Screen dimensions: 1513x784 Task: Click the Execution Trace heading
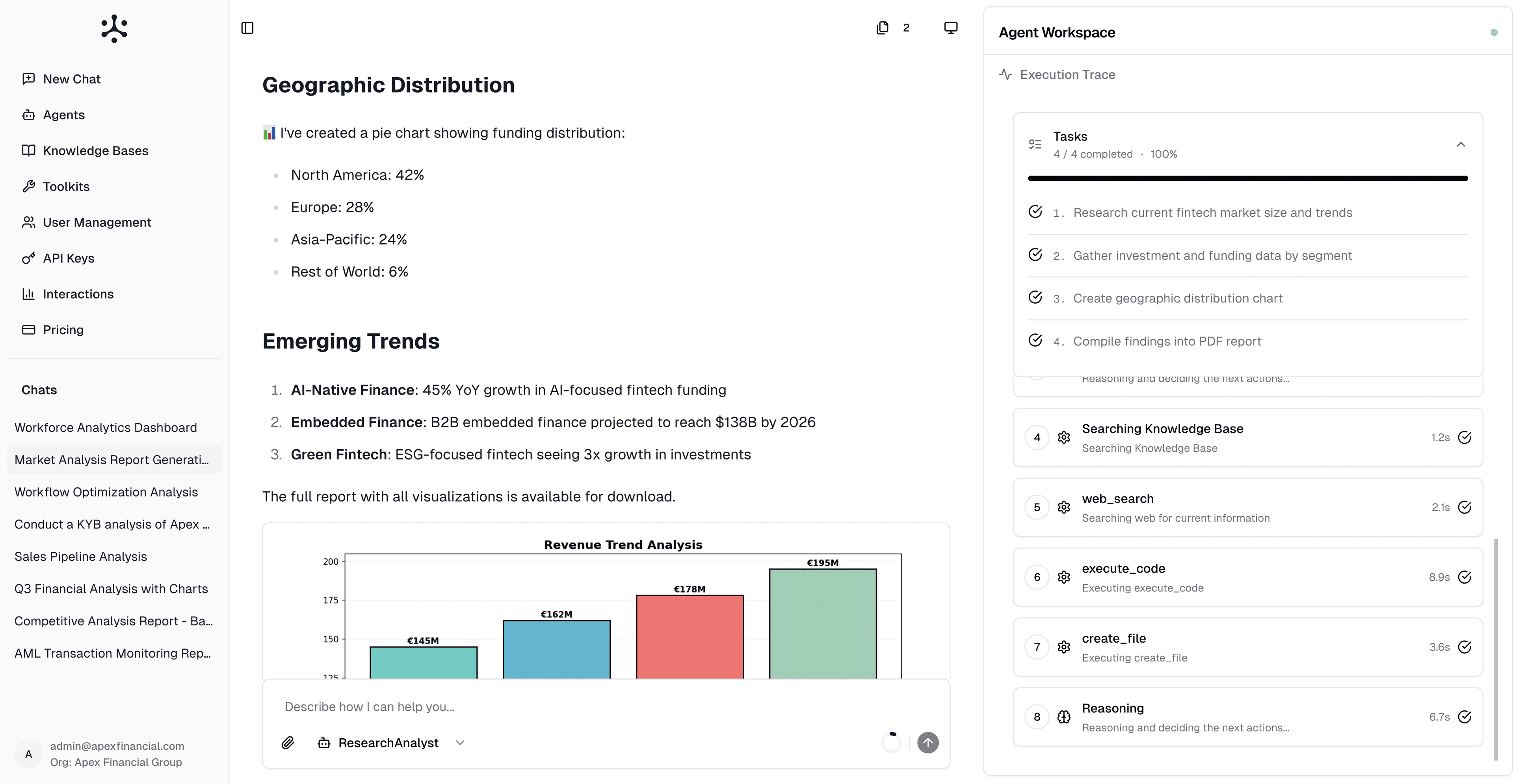click(x=1067, y=74)
